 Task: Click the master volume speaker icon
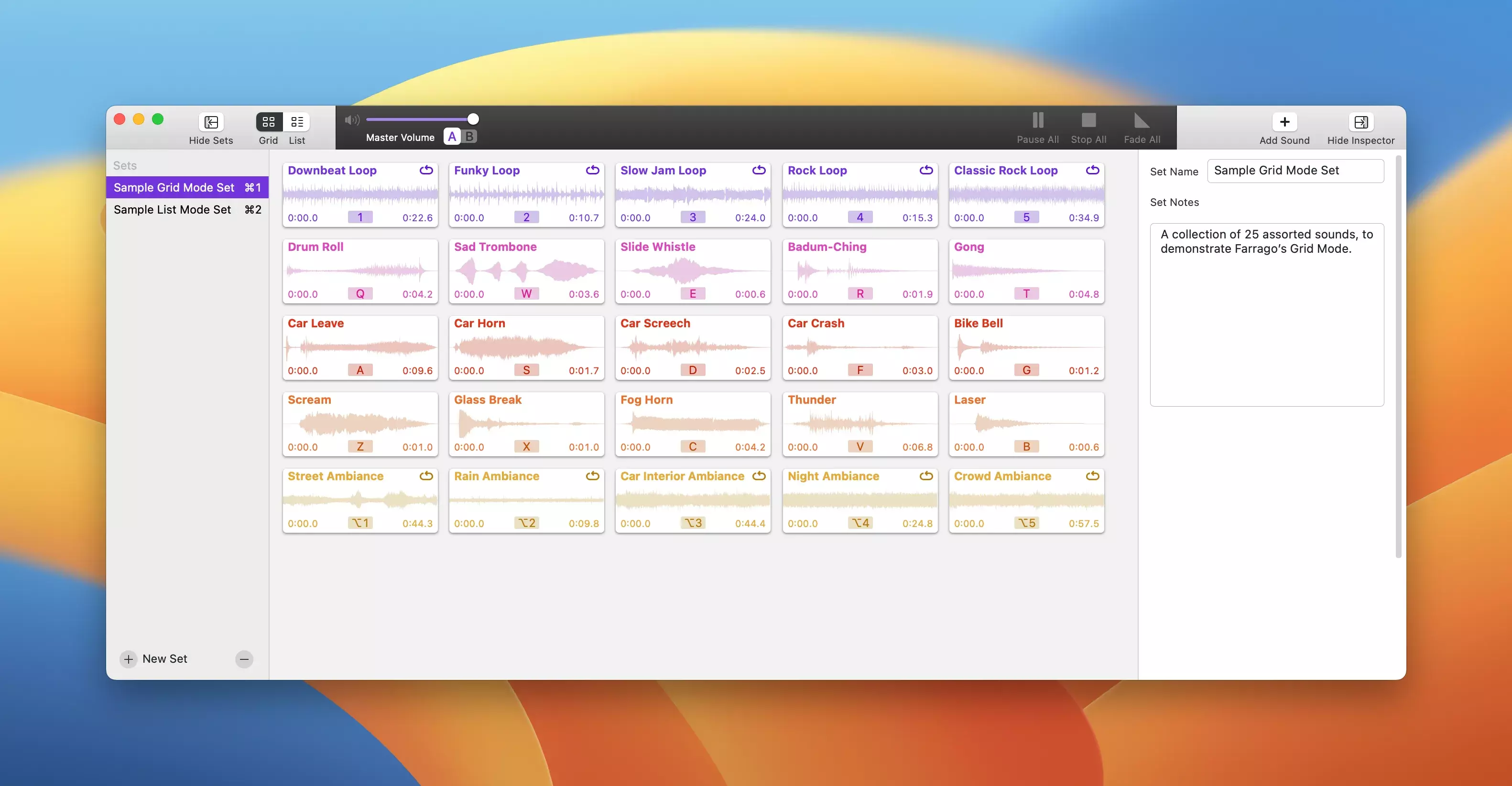coord(351,120)
